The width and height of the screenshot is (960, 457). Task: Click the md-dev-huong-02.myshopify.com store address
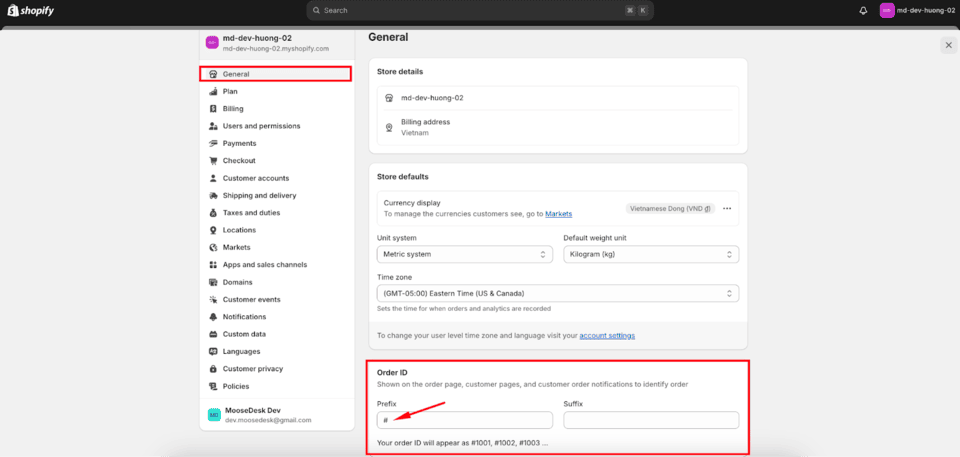(276, 48)
